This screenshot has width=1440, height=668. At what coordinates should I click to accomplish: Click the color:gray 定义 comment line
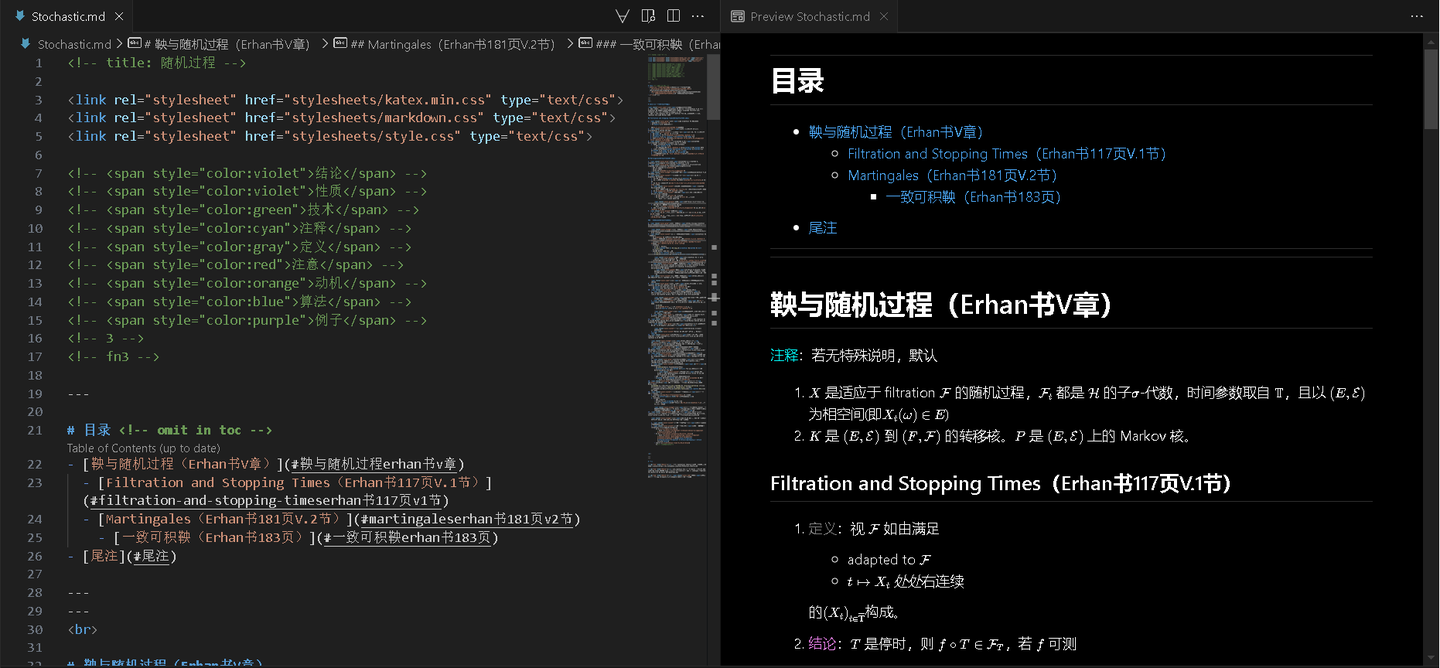[x=239, y=247]
